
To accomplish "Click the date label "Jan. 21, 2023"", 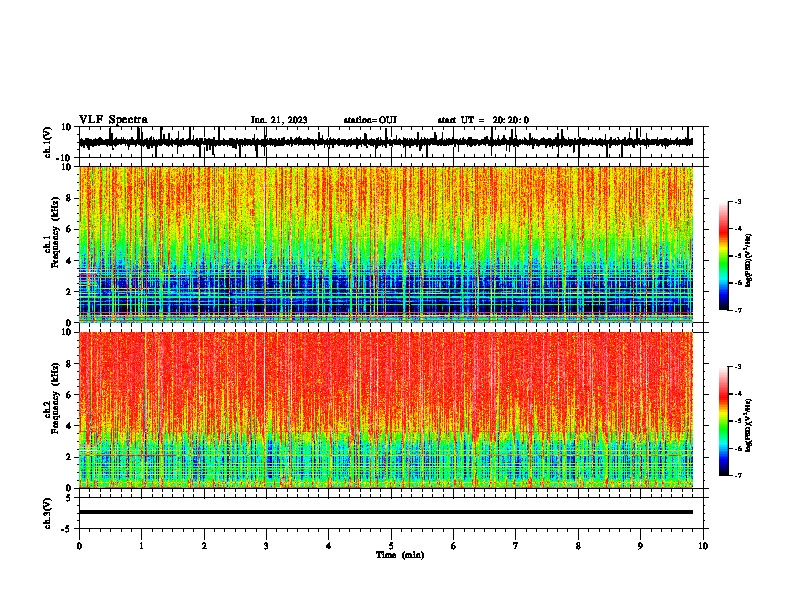I will pyautogui.click(x=279, y=120).
